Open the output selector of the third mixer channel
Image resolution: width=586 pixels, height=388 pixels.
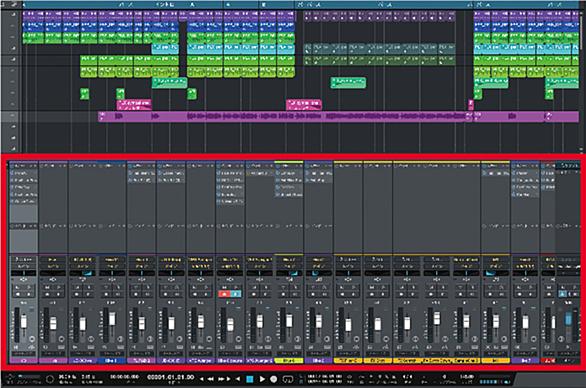pyautogui.click(x=83, y=266)
